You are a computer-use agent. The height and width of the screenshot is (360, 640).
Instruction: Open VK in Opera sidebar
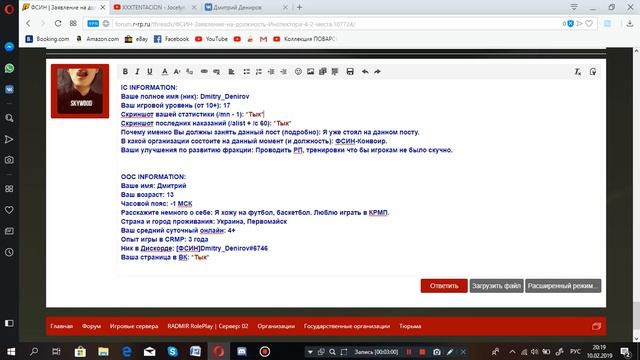(9, 89)
